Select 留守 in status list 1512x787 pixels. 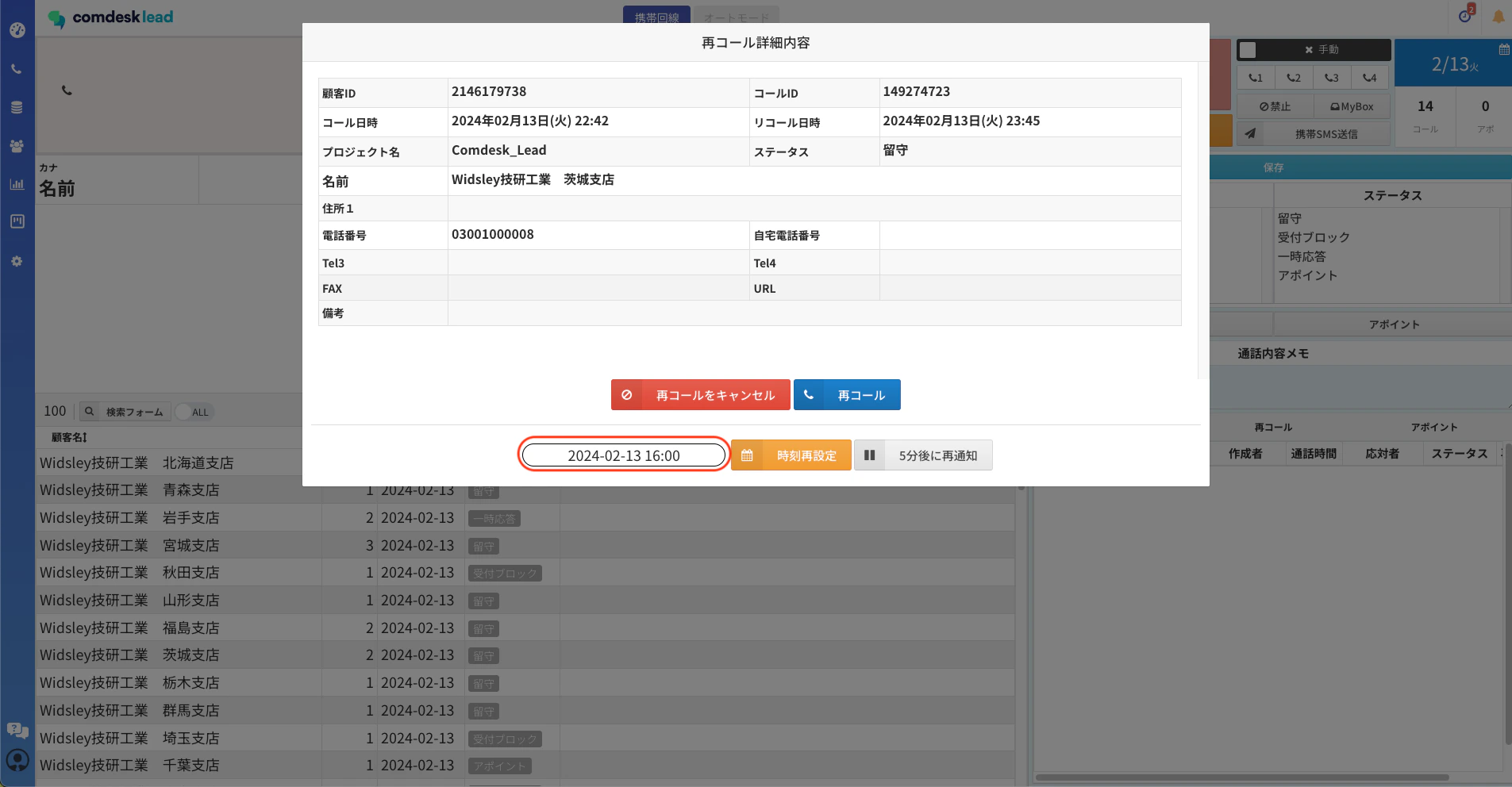pos(1290,218)
